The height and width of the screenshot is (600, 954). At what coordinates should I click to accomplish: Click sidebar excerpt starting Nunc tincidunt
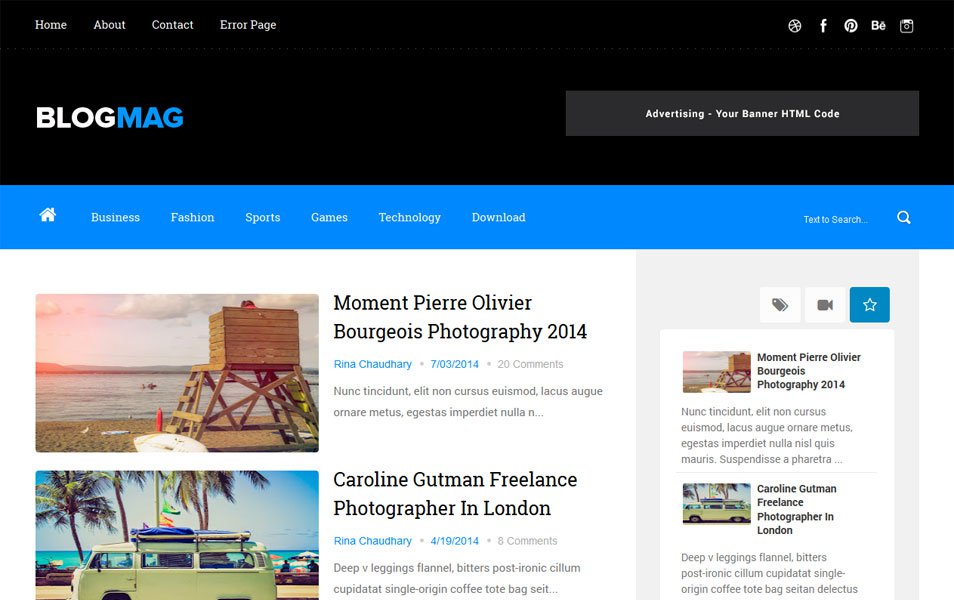pos(767,435)
